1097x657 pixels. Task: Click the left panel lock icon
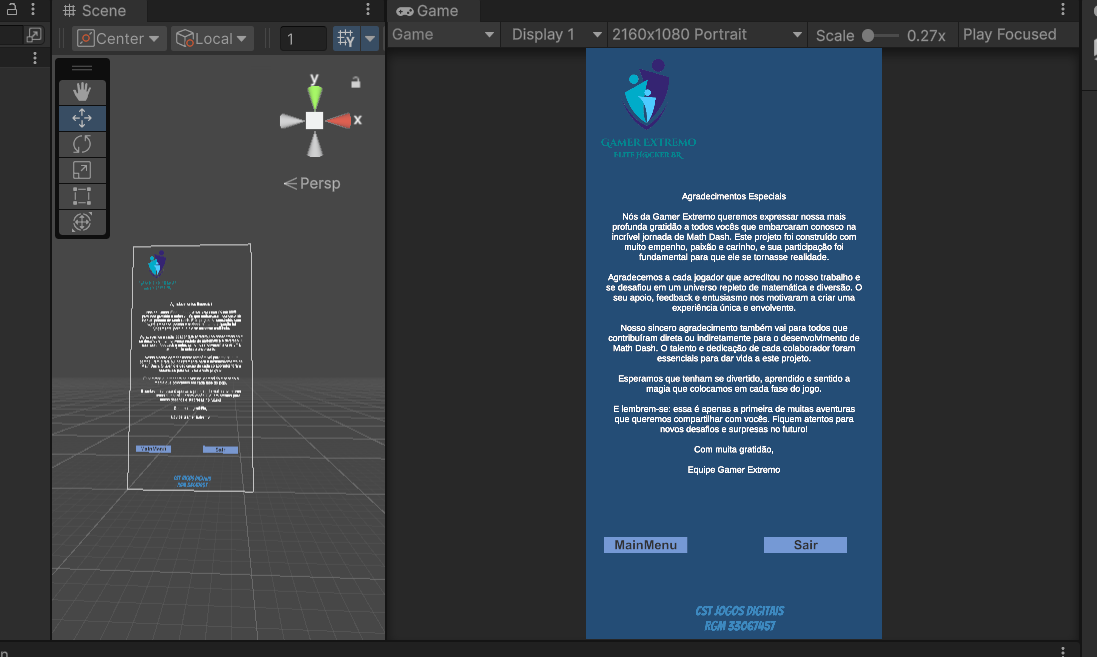[x=12, y=9]
